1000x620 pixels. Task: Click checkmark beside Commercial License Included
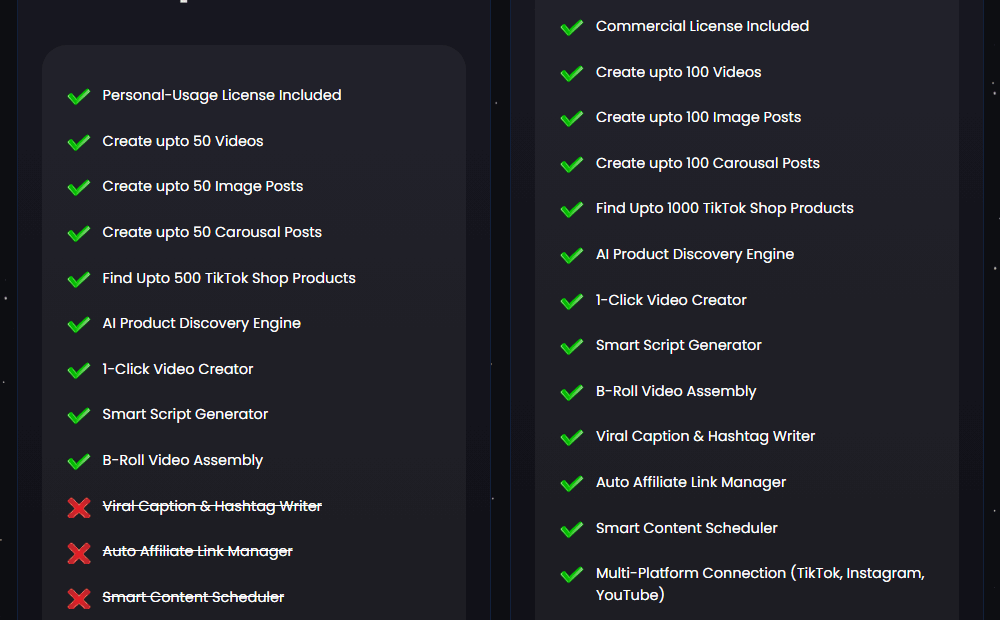point(572,27)
